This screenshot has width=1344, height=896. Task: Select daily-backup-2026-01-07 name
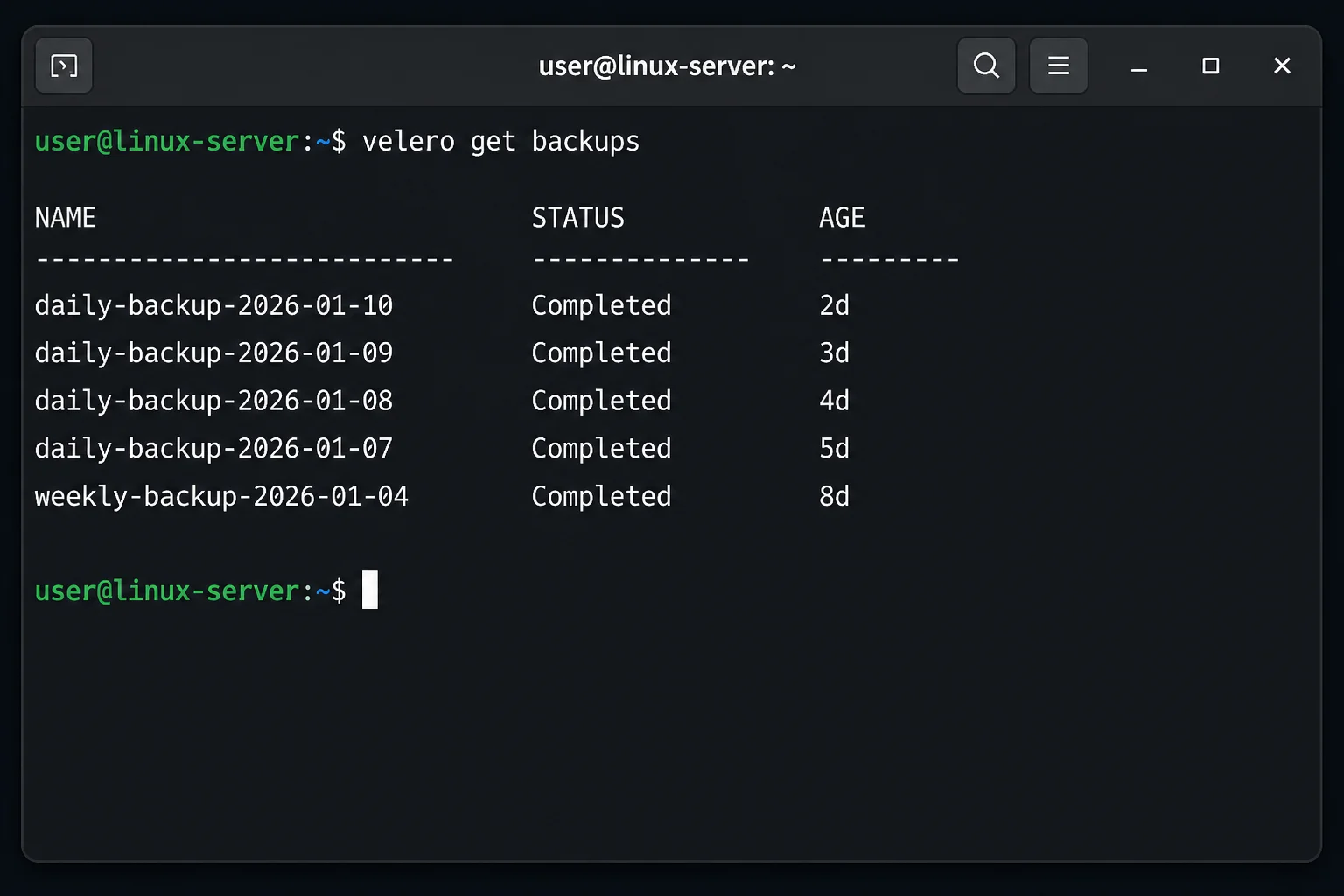point(213,449)
